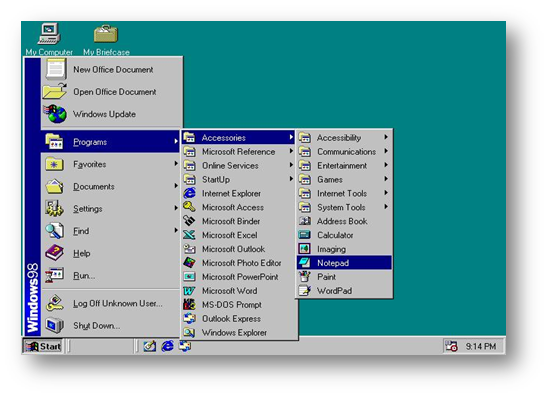This screenshot has width=548, height=397.
Task: Click the Microsoft Binder clip icon
Action: point(189,221)
